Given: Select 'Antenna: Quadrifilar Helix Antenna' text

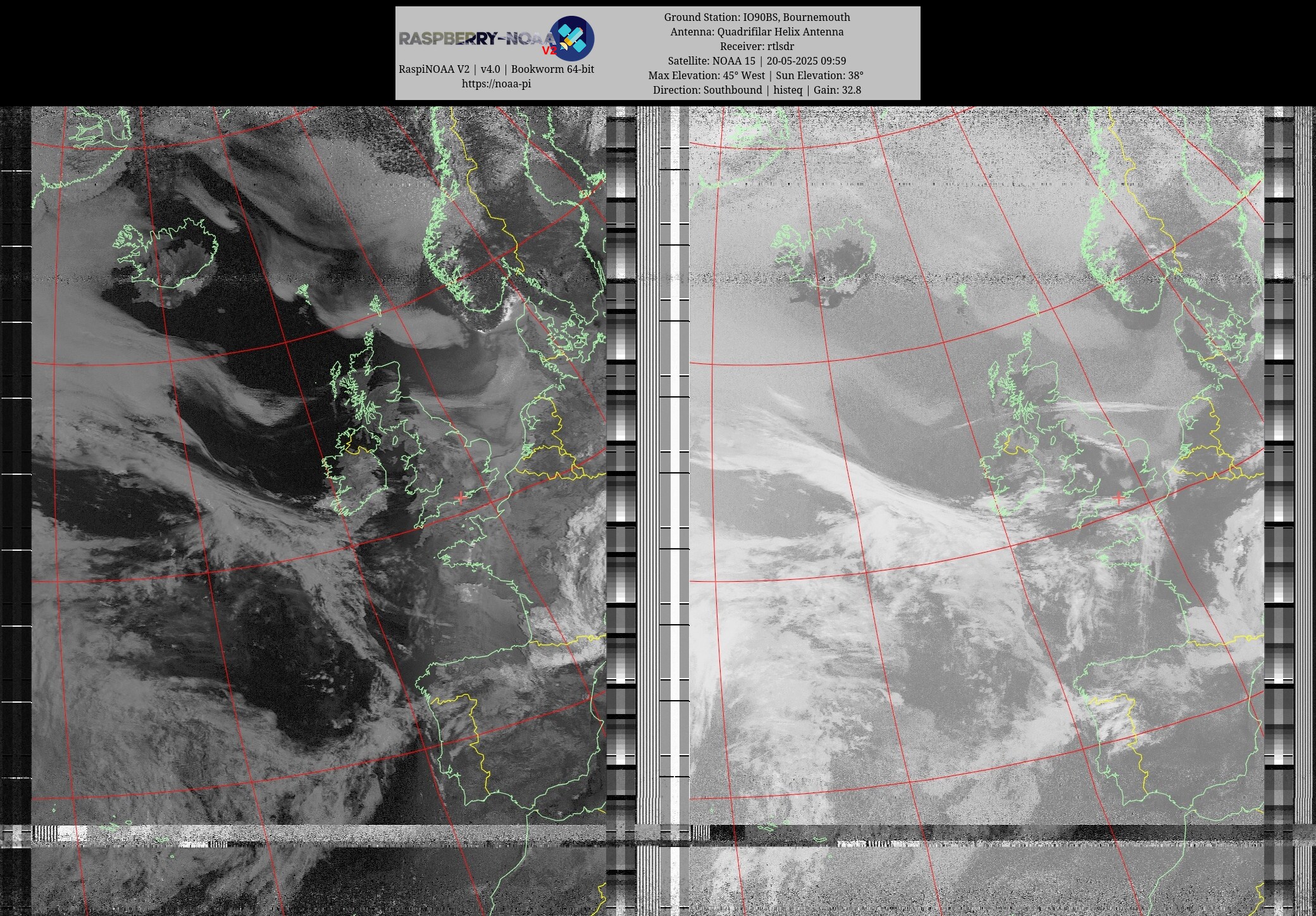Looking at the screenshot, I should 757,32.
